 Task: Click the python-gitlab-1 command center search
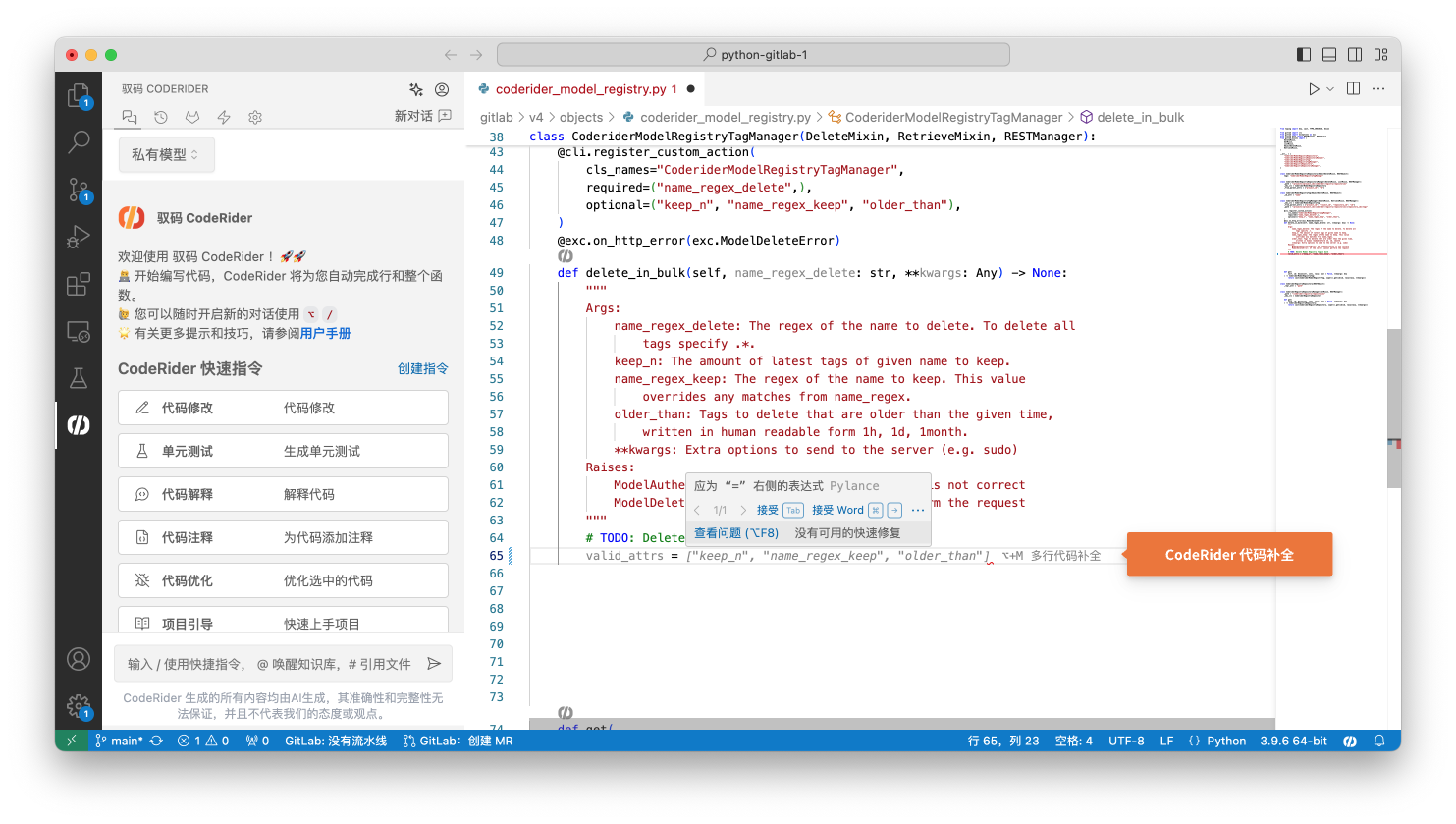753,55
